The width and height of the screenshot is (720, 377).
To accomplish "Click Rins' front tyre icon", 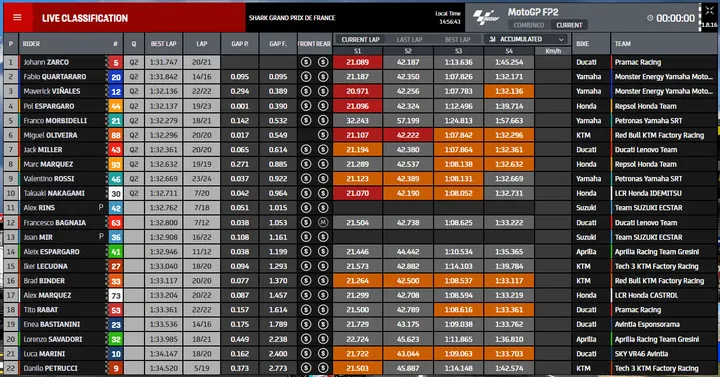I will tap(306, 208).
